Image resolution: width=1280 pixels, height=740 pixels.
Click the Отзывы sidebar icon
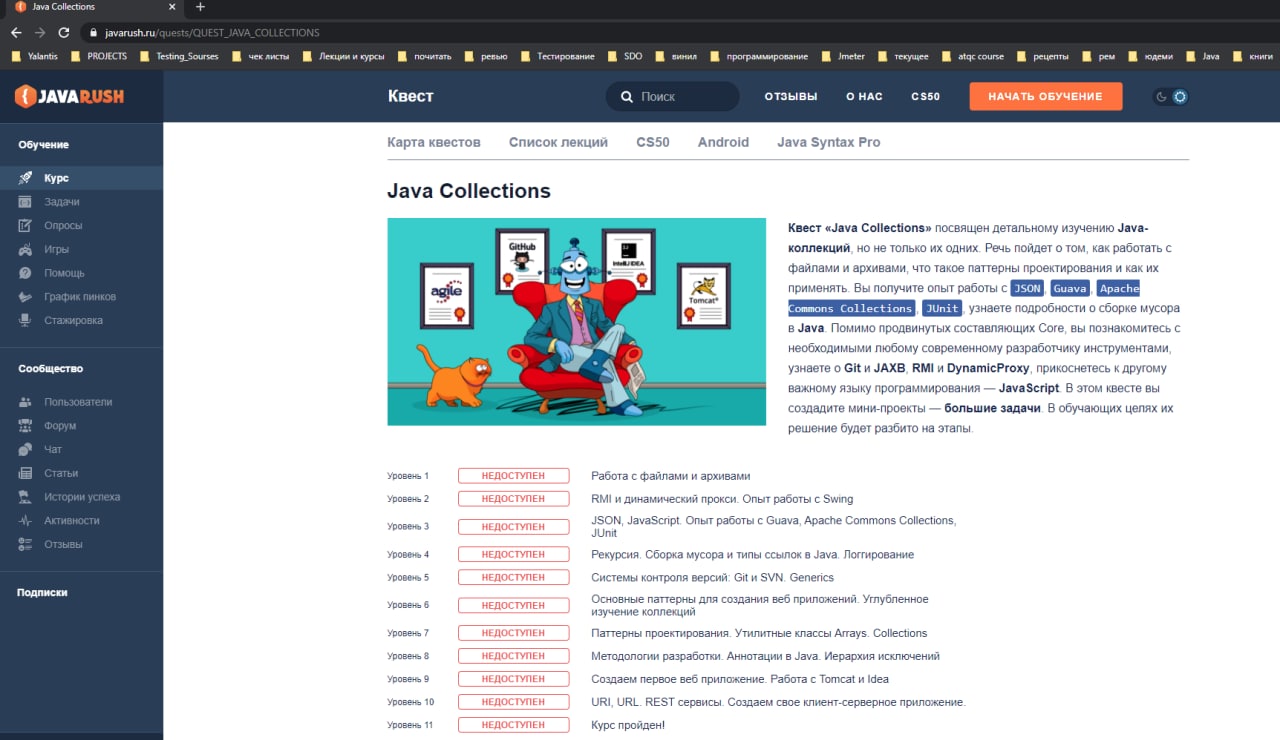click(x=25, y=545)
